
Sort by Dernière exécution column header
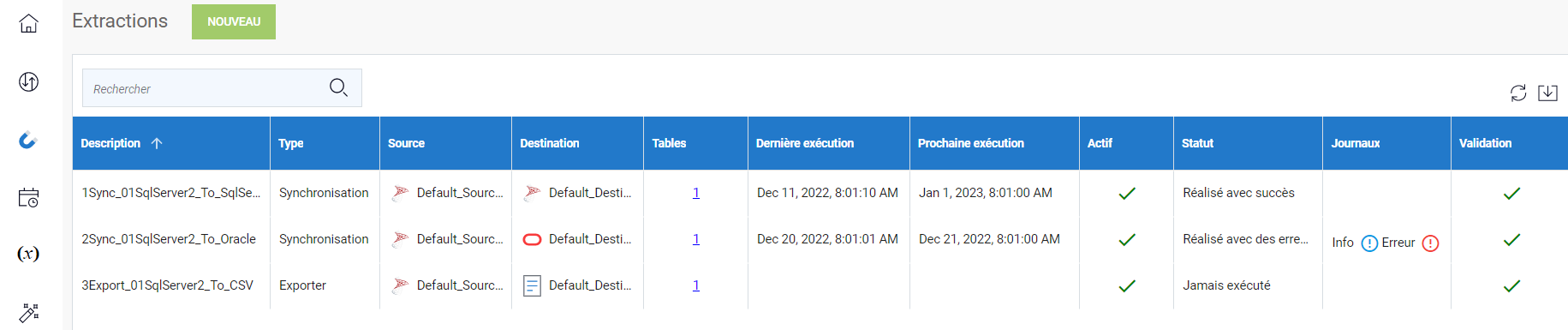(x=805, y=143)
